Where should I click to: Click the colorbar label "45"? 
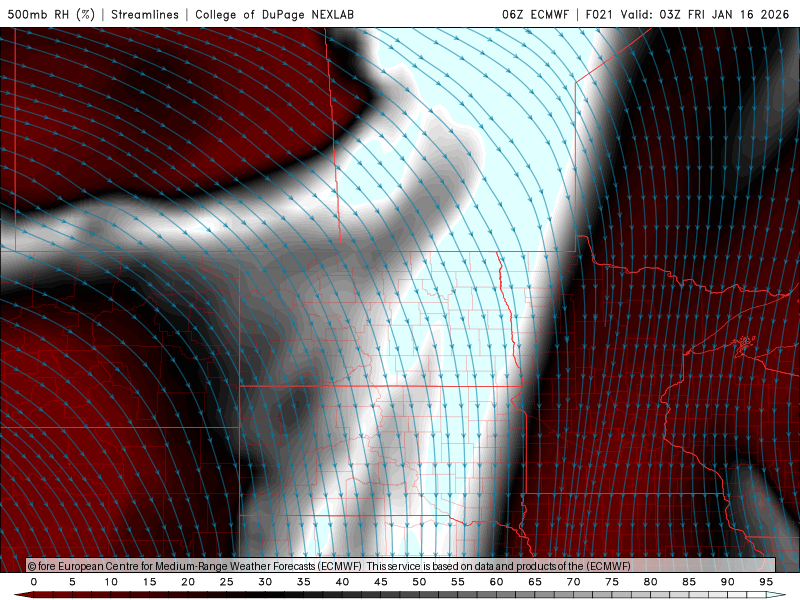point(381,582)
